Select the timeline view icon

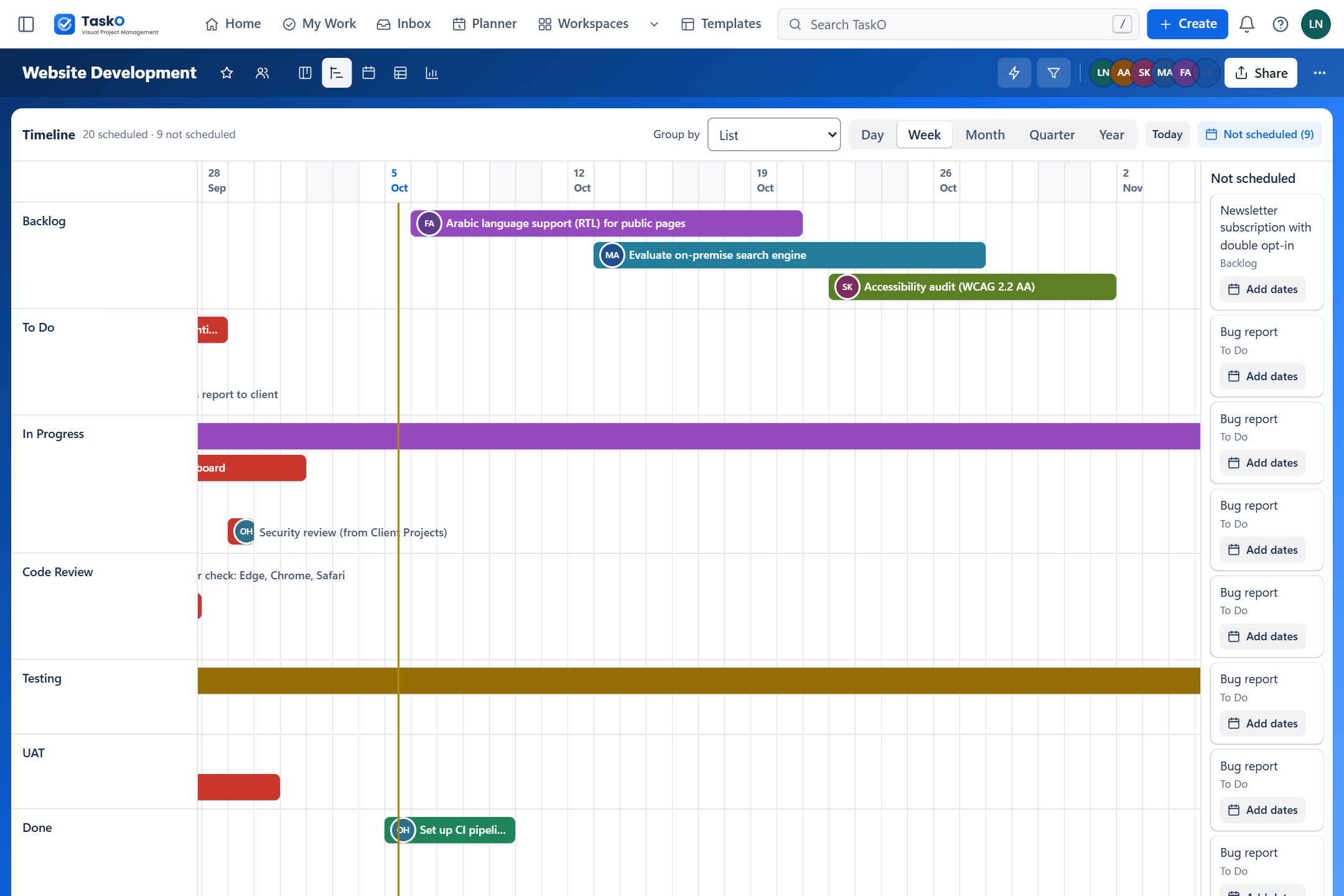click(x=337, y=73)
